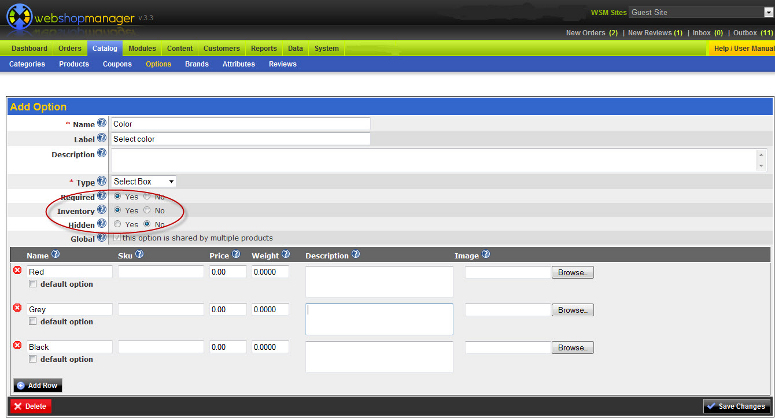Open the System tab
The width and height of the screenshot is (775, 418).
(x=326, y=48)
